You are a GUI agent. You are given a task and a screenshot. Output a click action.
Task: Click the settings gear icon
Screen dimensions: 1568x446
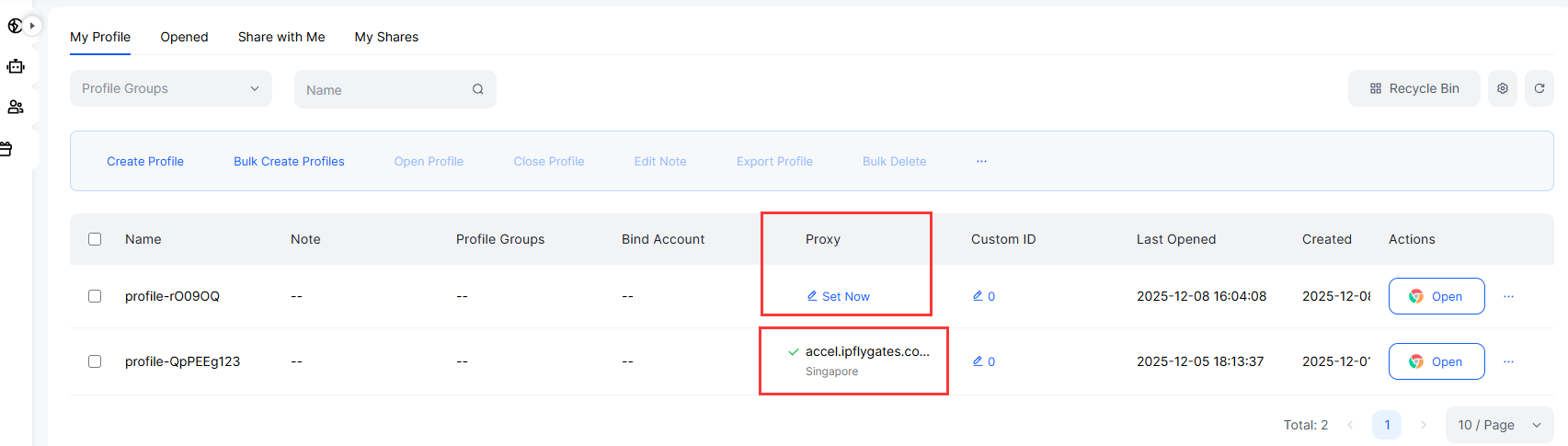[x=1503, y=88]
